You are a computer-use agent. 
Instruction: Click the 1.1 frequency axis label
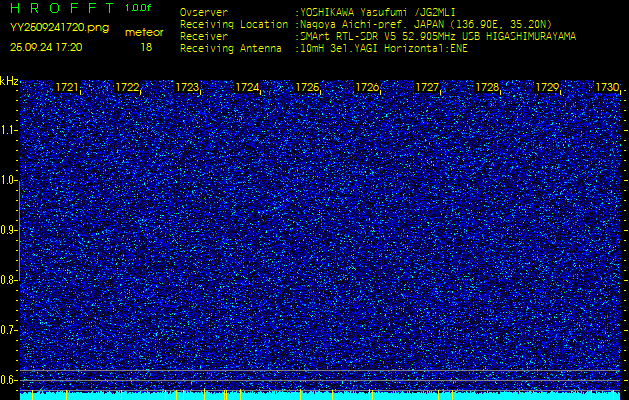[x=8, y=130]
